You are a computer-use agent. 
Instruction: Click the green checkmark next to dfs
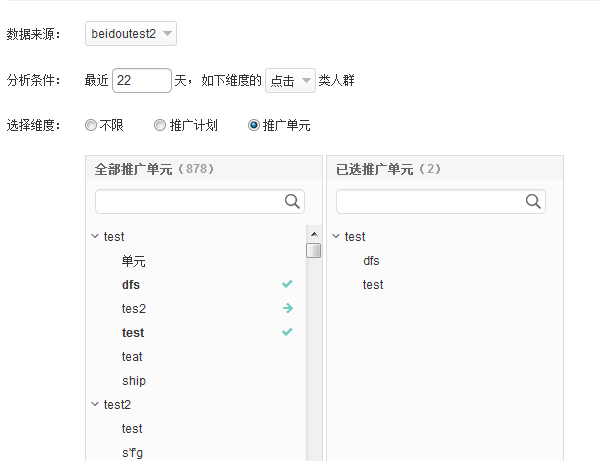tap(287, 285)
